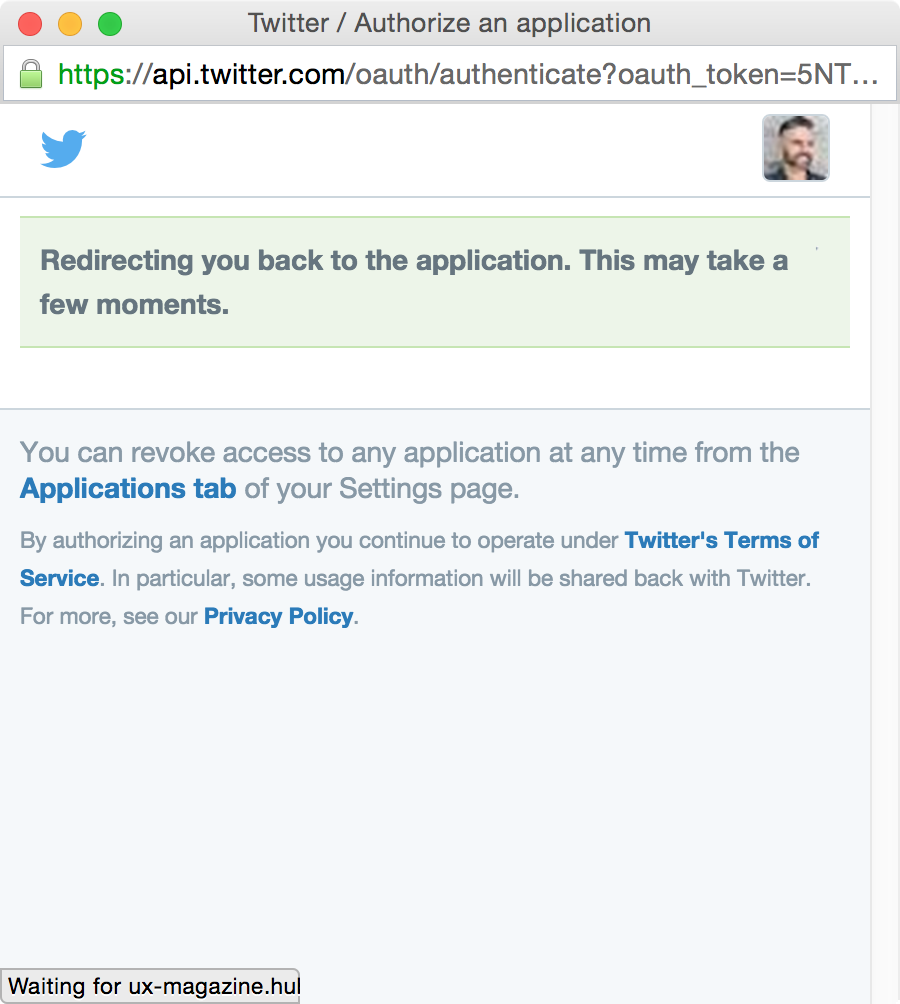900x1004 pixels.
Task: Open the Privacy Policy link
Action: 278,616
